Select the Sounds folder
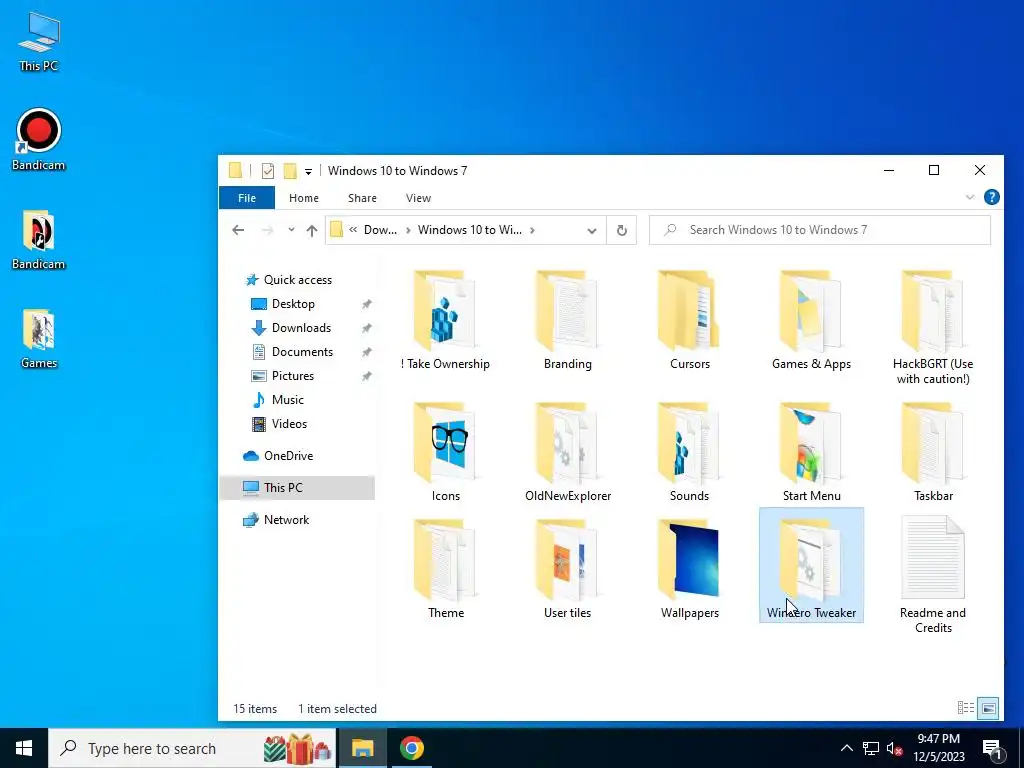 pyautogui.click(x=690, y=452)
